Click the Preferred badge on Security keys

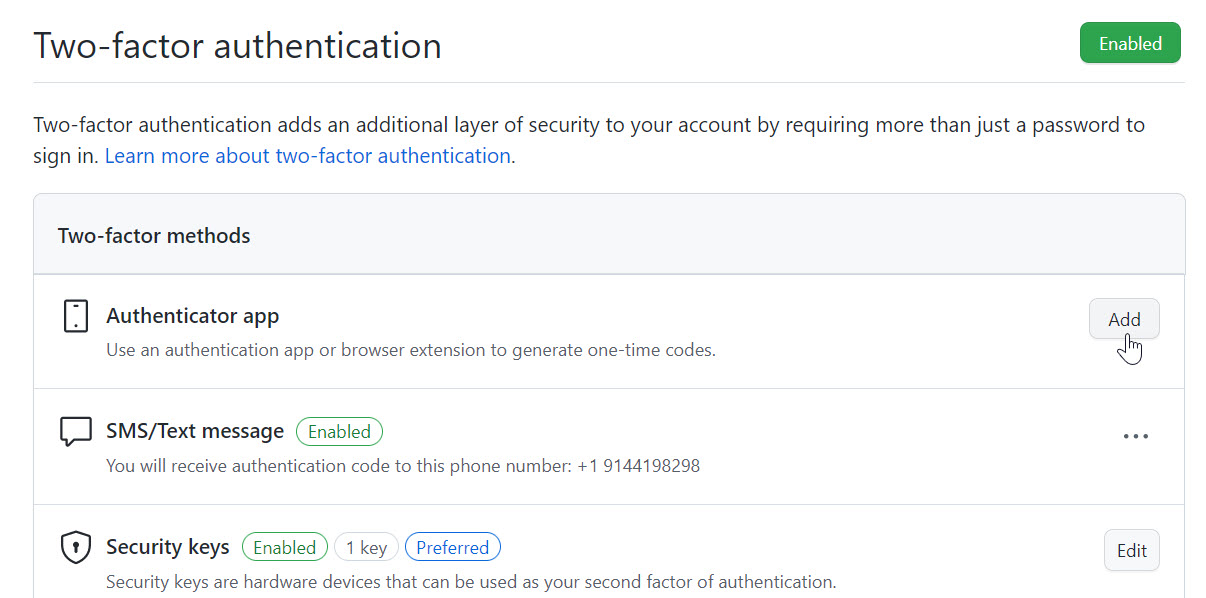pos(452,547)
